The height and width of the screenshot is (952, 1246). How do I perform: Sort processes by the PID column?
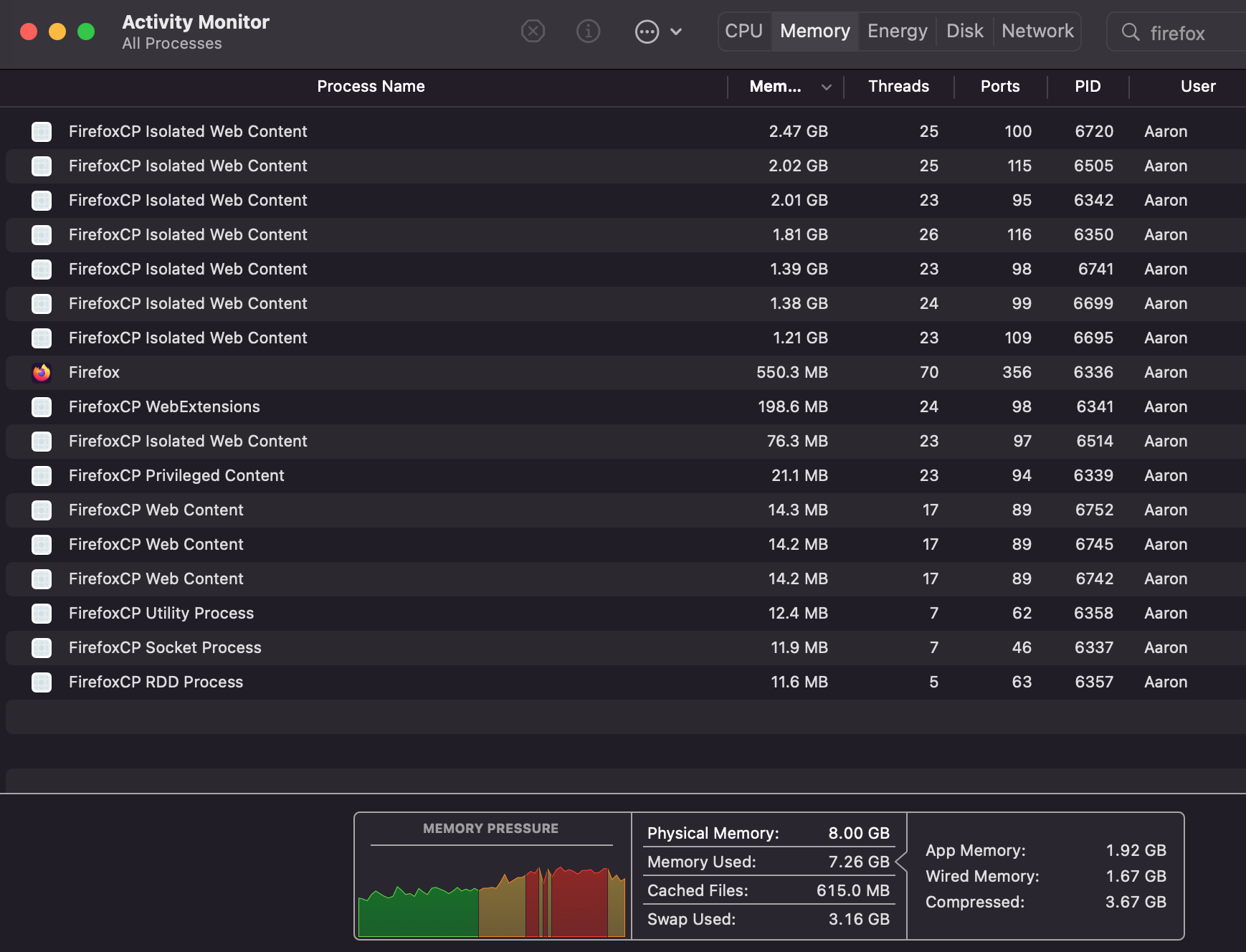pyautogui.click(x=1088, y=86)
